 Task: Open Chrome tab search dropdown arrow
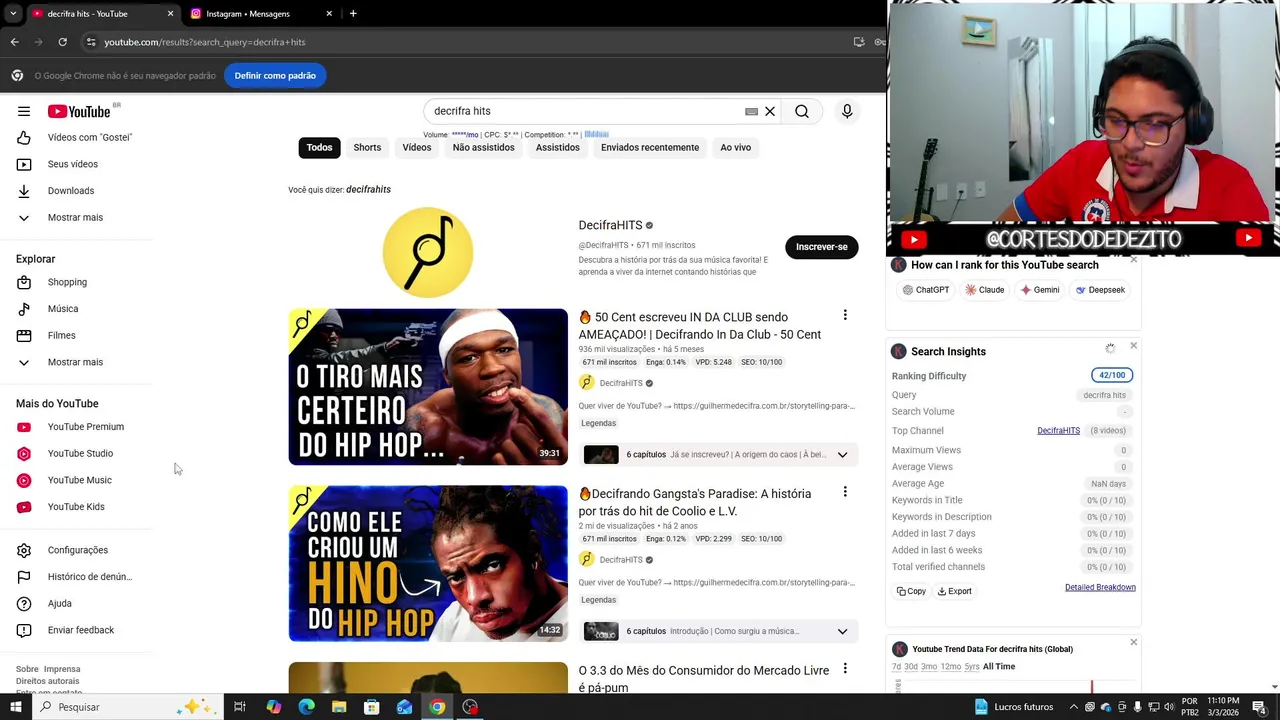[12, 14]
